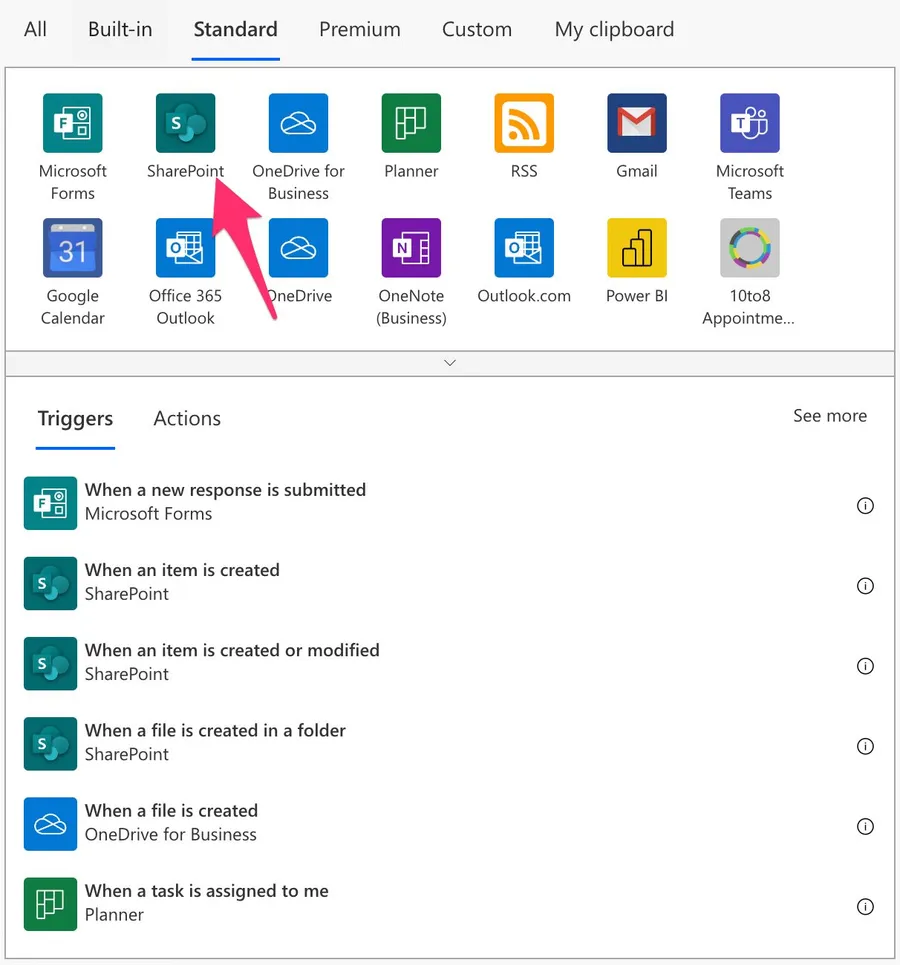Screen dimensions: 900x965
Task: Expand the connector list with chevron
Action: pos(450,363)
